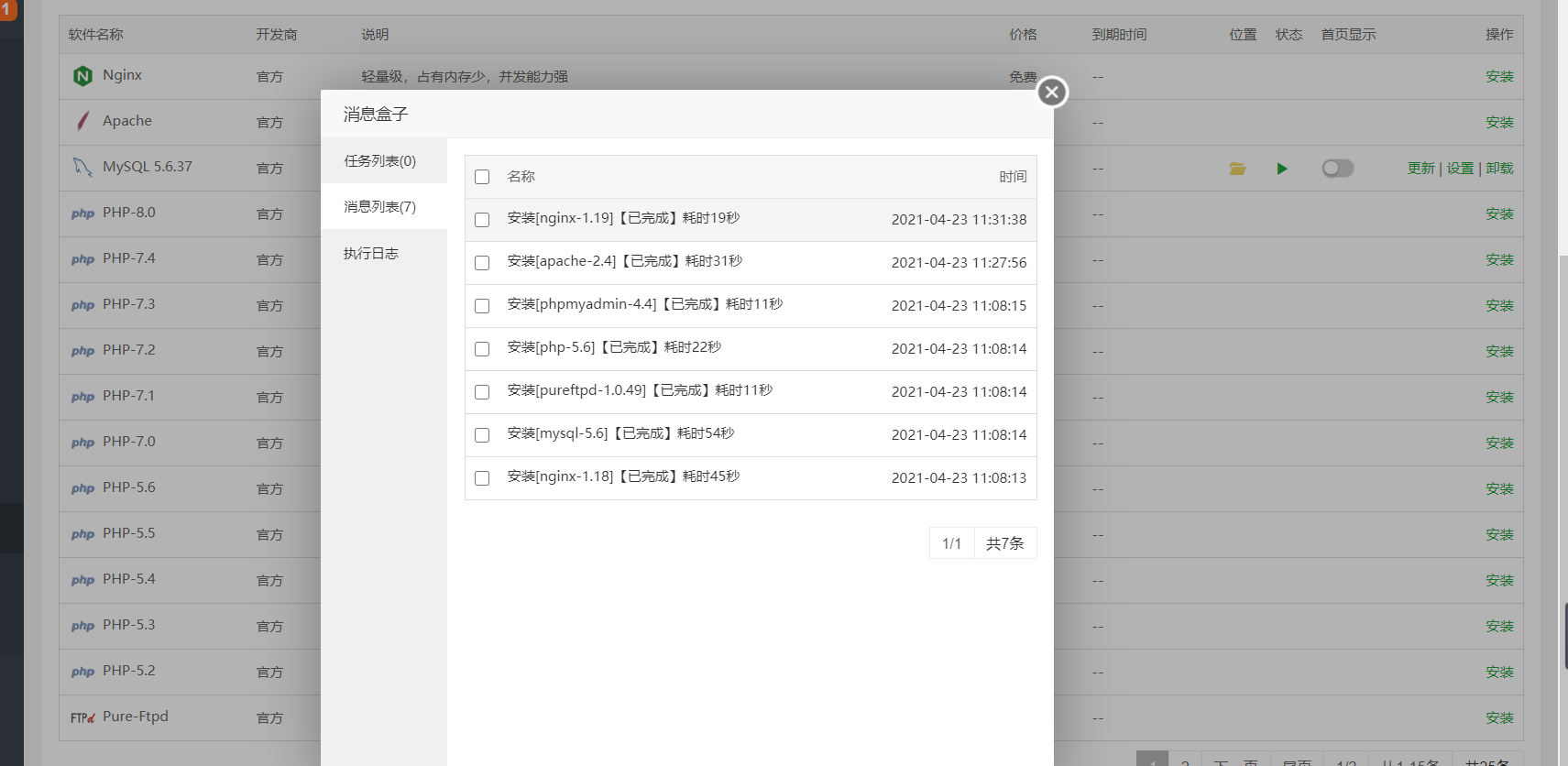Screen dimensions: 1568x766
Task: Click 安装 in the PHP-7.2 row
Action: (1499, 352)
